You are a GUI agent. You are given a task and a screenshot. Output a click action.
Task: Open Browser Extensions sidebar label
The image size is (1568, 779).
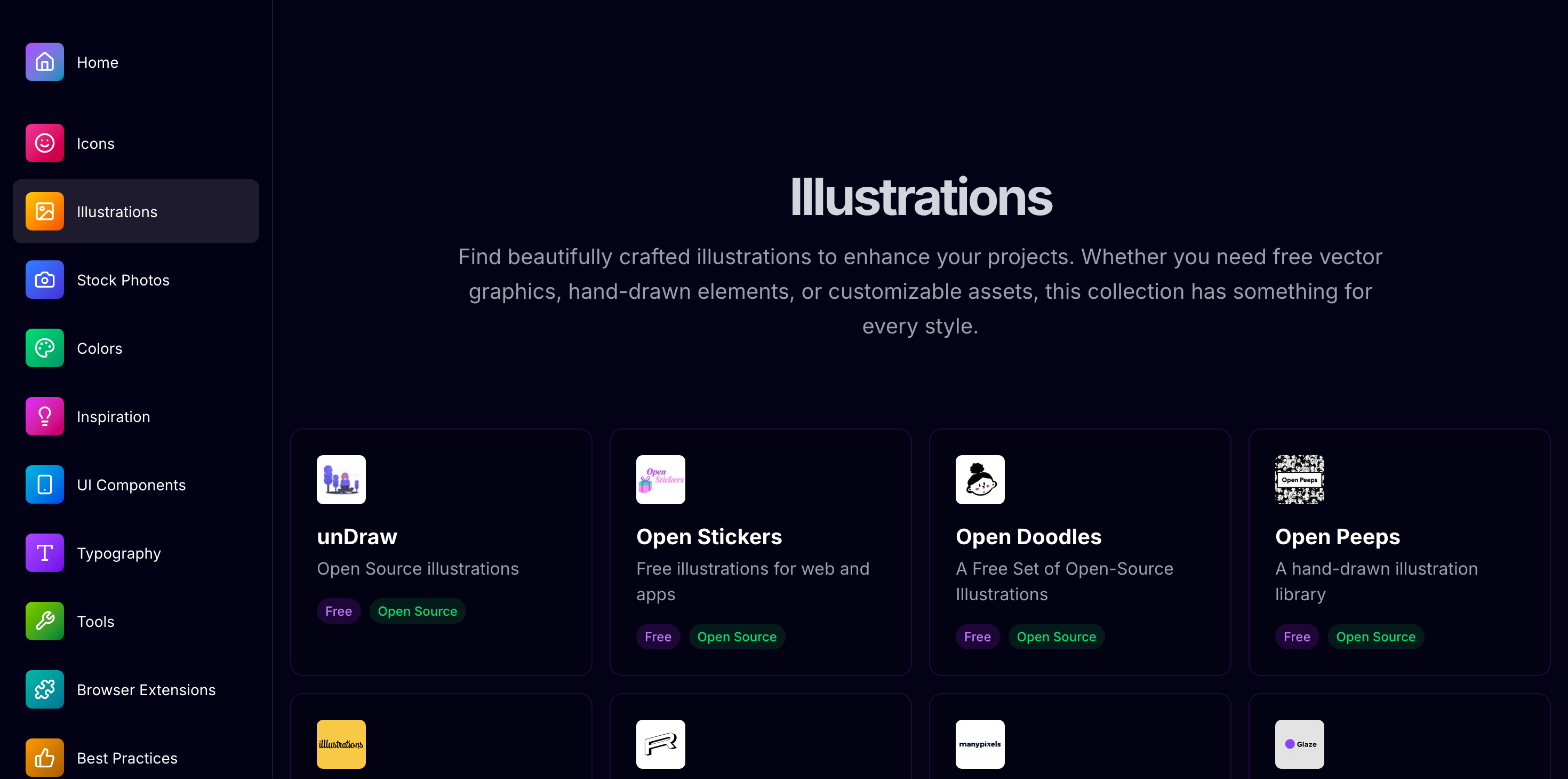coord(146,689)
